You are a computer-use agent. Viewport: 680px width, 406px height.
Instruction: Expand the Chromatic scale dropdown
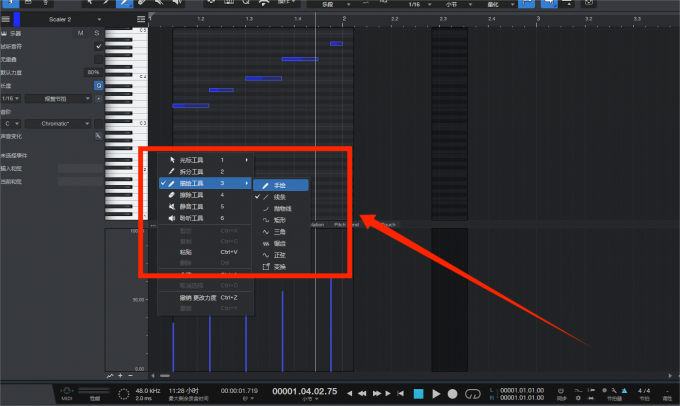coord(56,123)
